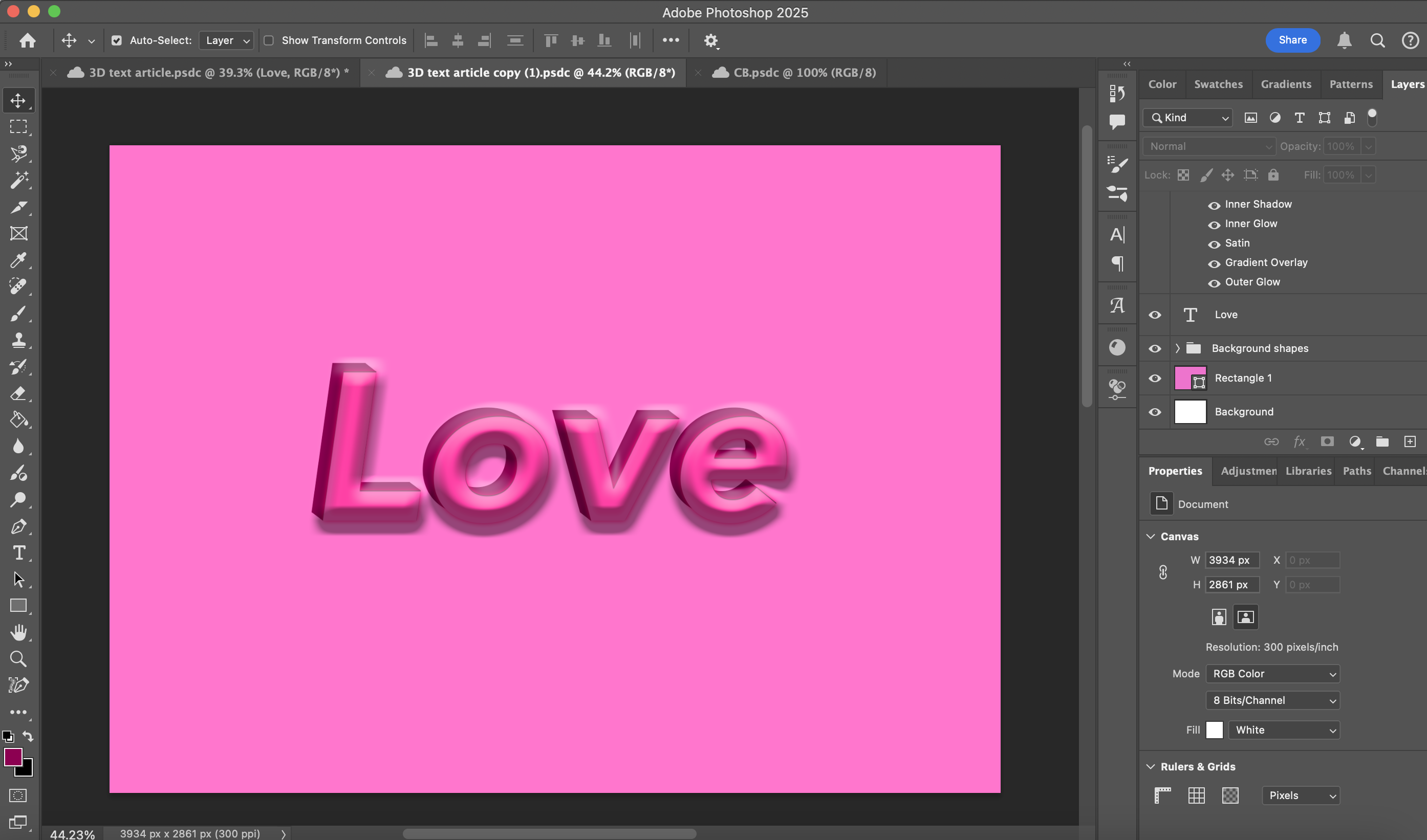This screenshot has height=840, width=1427.
Task: Click the canvas Width input field
Action: [1232, 560]
